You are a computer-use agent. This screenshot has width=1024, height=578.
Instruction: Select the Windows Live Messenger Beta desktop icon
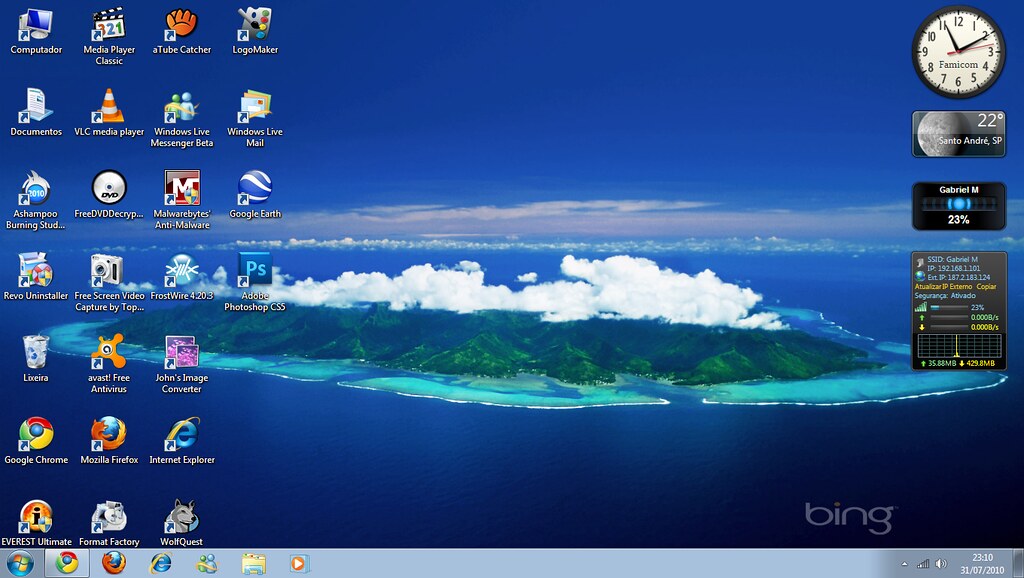coord(182,119)
